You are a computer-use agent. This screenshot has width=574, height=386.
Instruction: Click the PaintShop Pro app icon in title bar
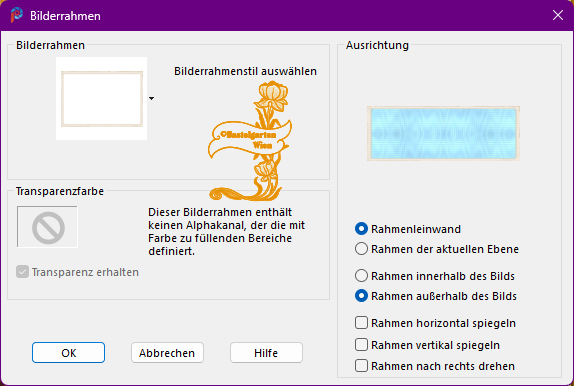(x=16, y=15)
